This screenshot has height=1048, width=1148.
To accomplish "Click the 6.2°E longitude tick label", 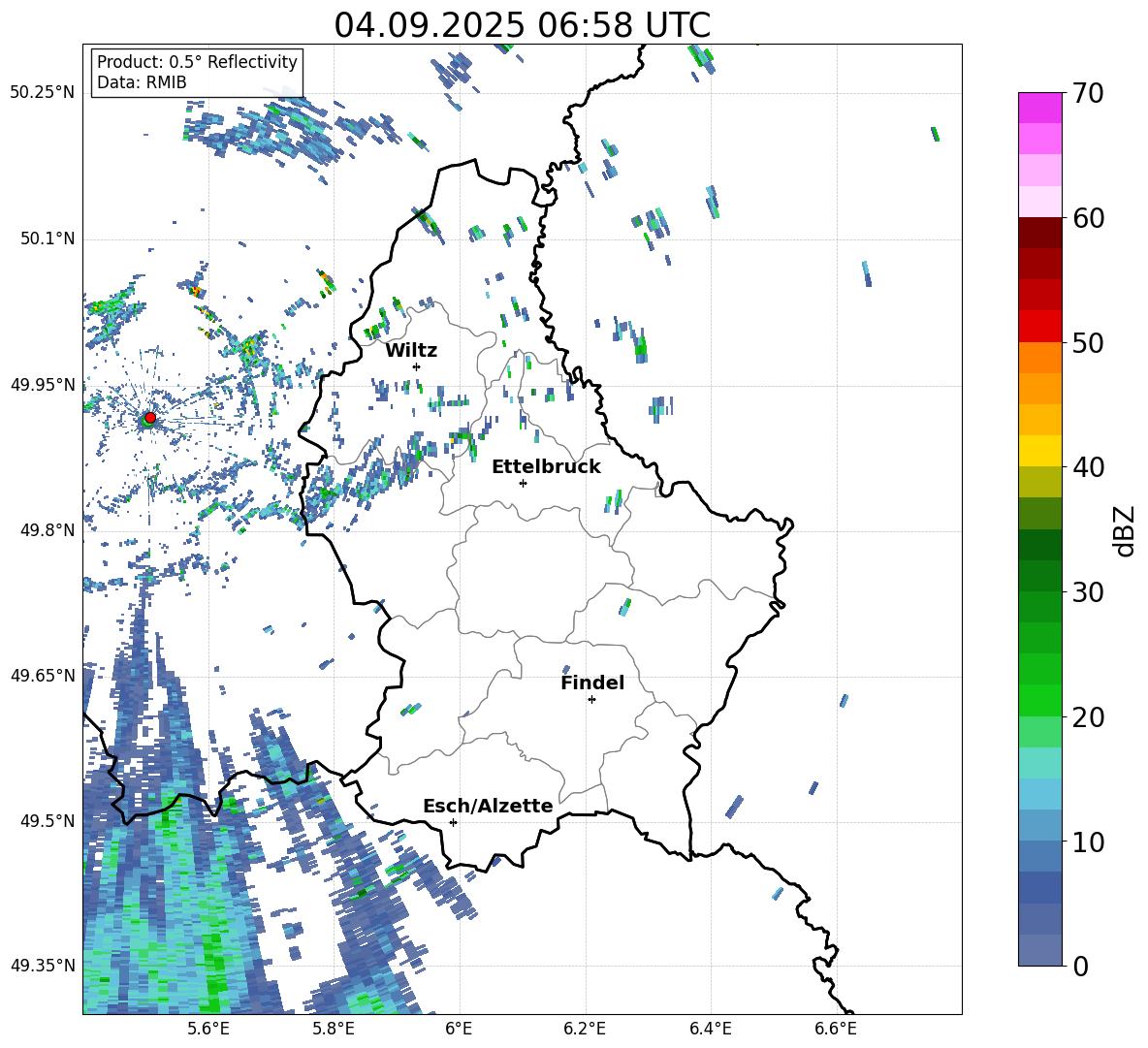I will pos(585,1029).
